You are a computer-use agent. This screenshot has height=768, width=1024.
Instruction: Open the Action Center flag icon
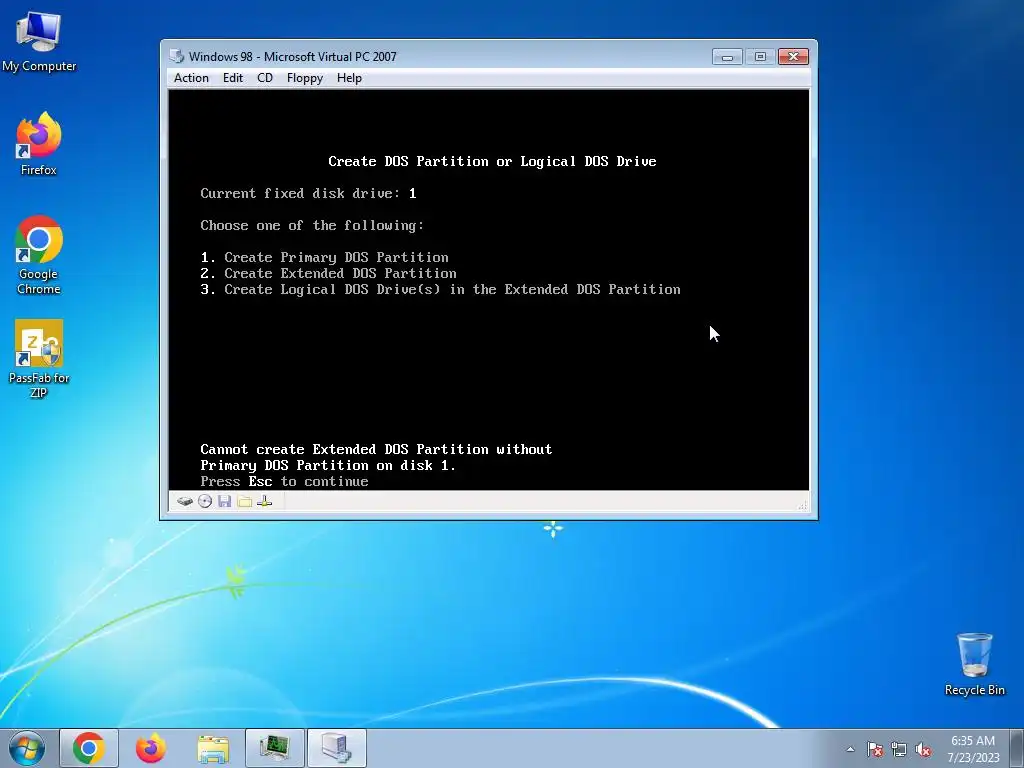(x=875, y=749)
